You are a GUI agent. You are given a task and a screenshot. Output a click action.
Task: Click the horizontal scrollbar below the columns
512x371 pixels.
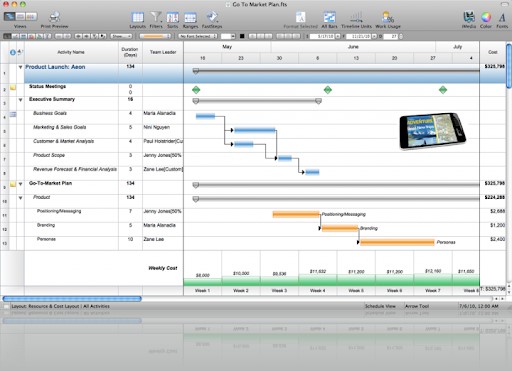pos(72,299)
